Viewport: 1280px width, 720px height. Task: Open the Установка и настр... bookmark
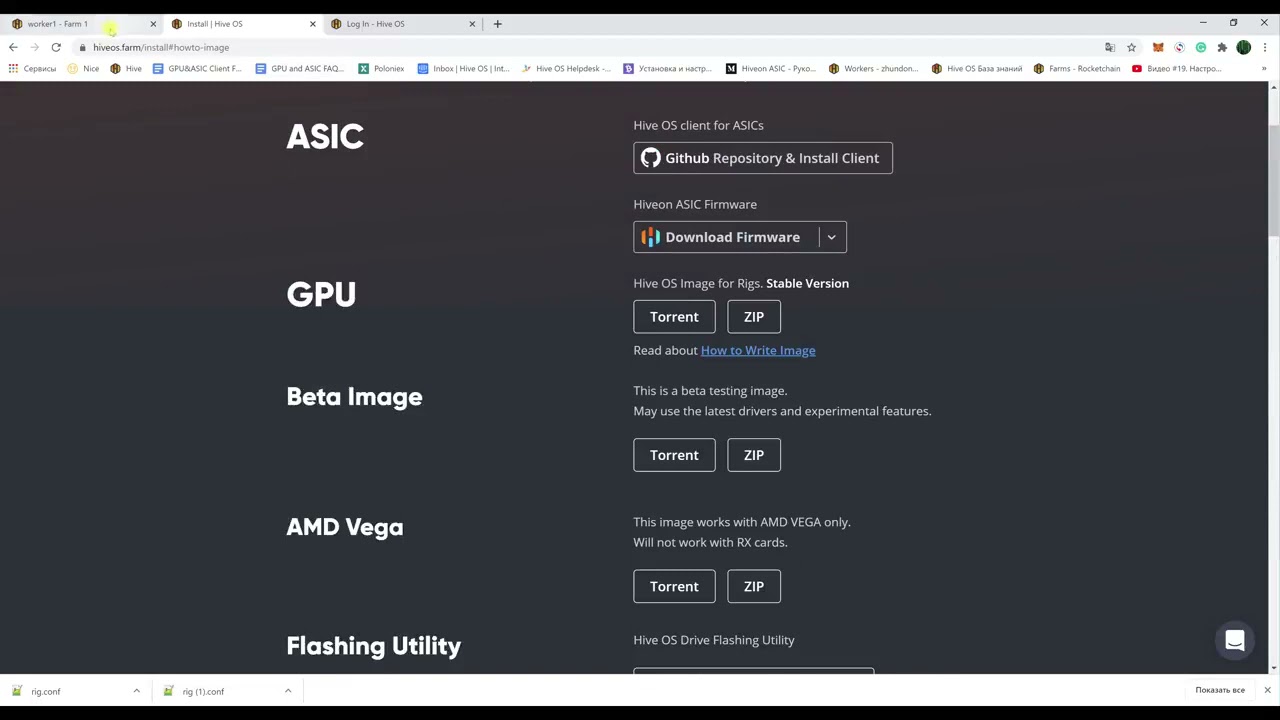pyautogui.click(x=667, y=68)
